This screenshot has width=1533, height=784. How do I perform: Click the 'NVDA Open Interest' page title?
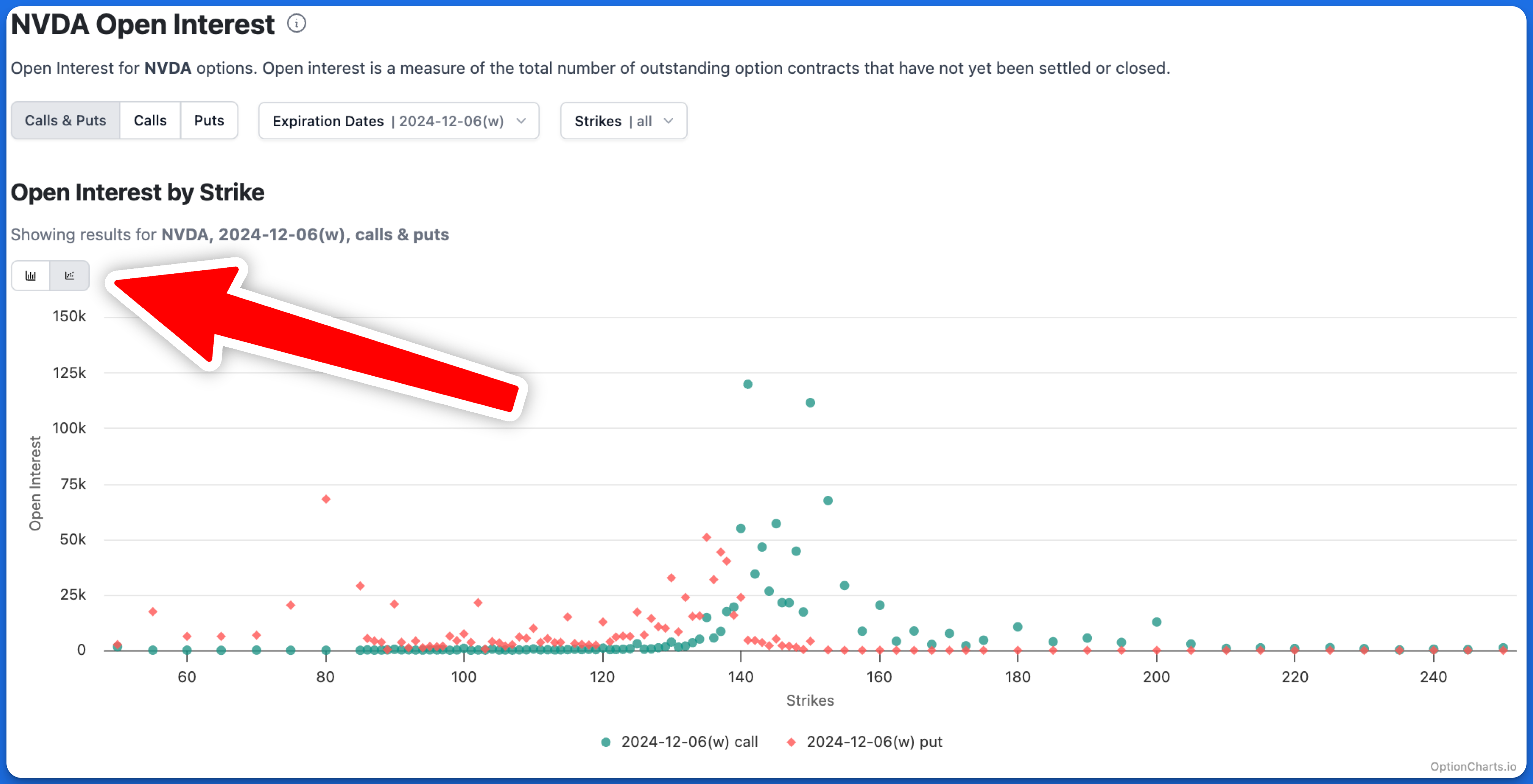pyautogui.click(x=143, y=25)
